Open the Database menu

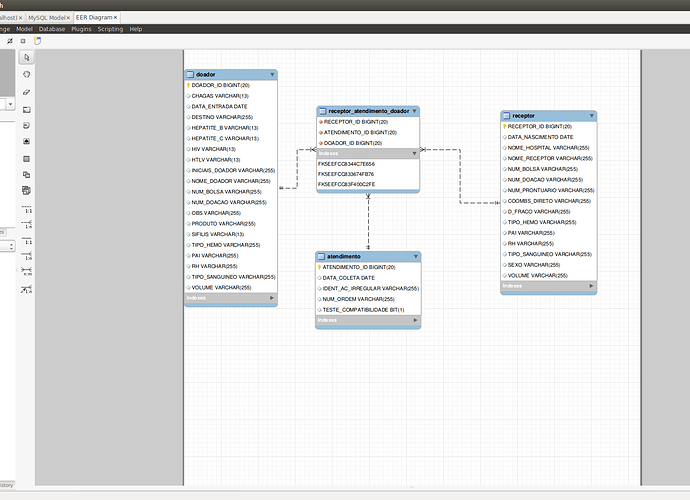[52, 29]
